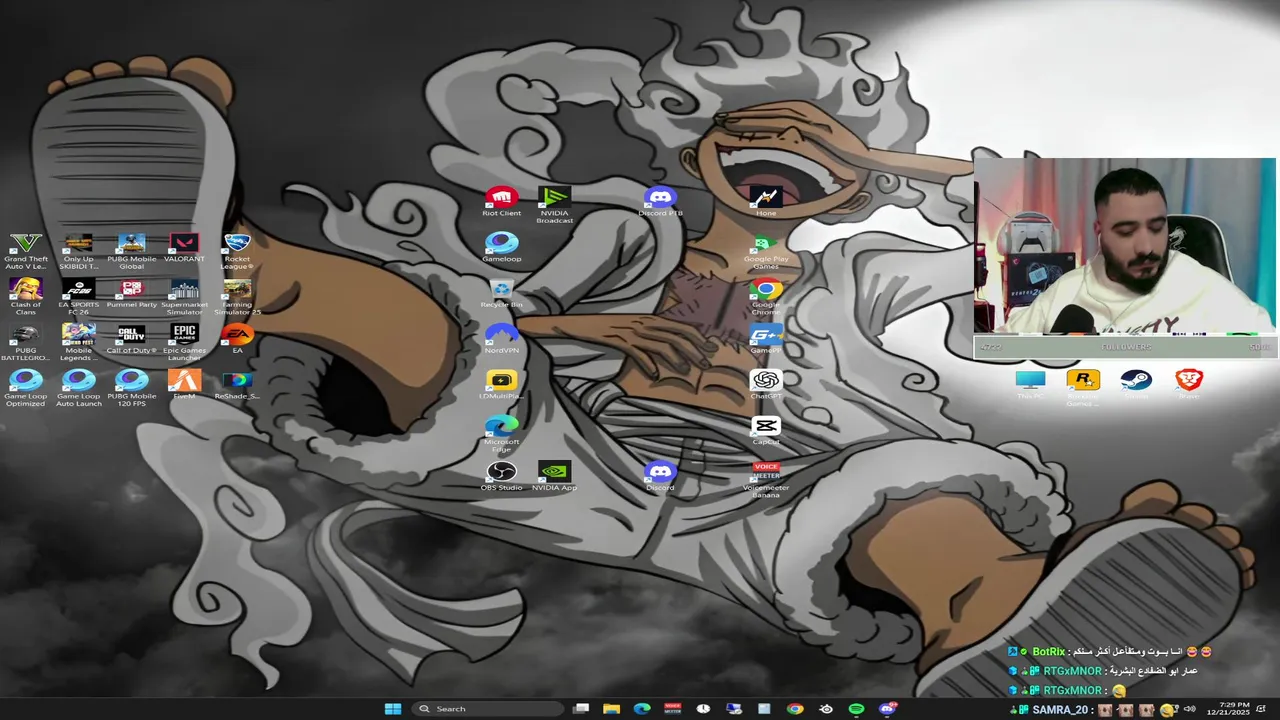Select the Gameloop icon below Riot Client

(501, 247)
